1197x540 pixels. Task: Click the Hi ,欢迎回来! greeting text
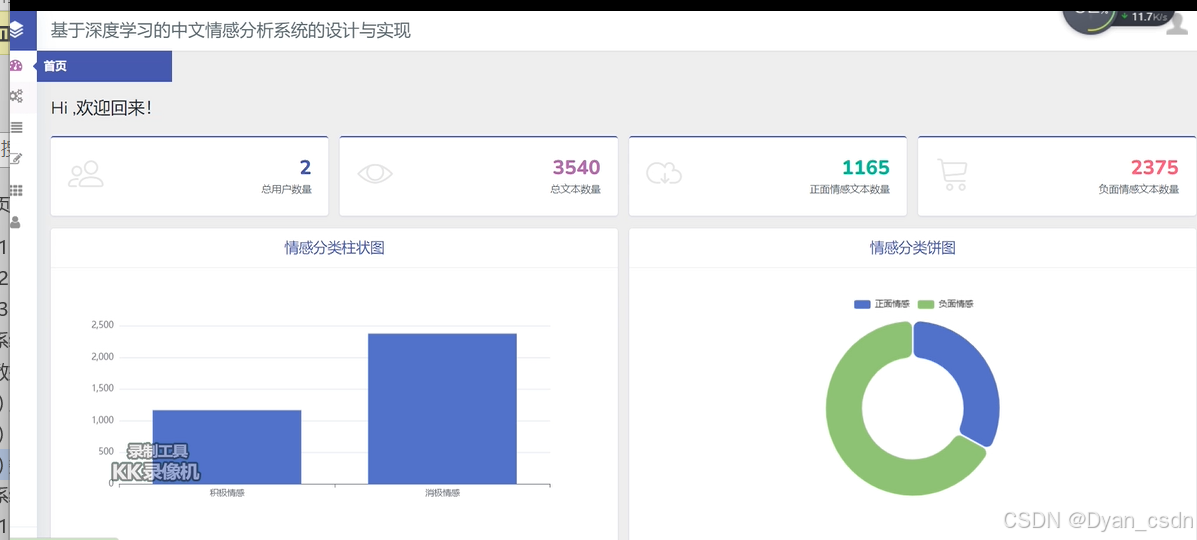102,108
